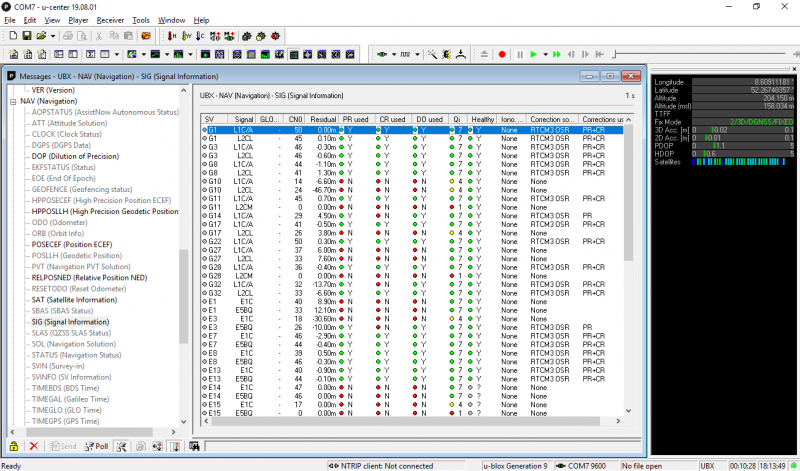800x471 pixels.
Task: Open the Window menu
Action: [171, 20]
